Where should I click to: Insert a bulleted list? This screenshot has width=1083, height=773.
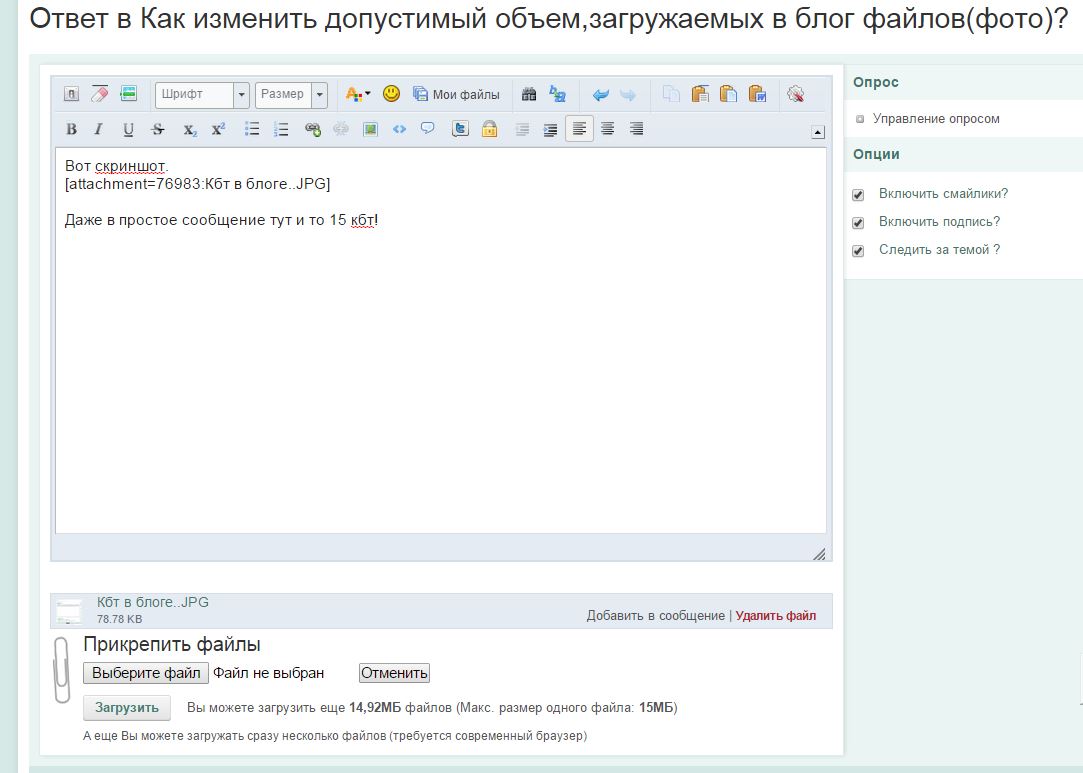click(253, 129)
